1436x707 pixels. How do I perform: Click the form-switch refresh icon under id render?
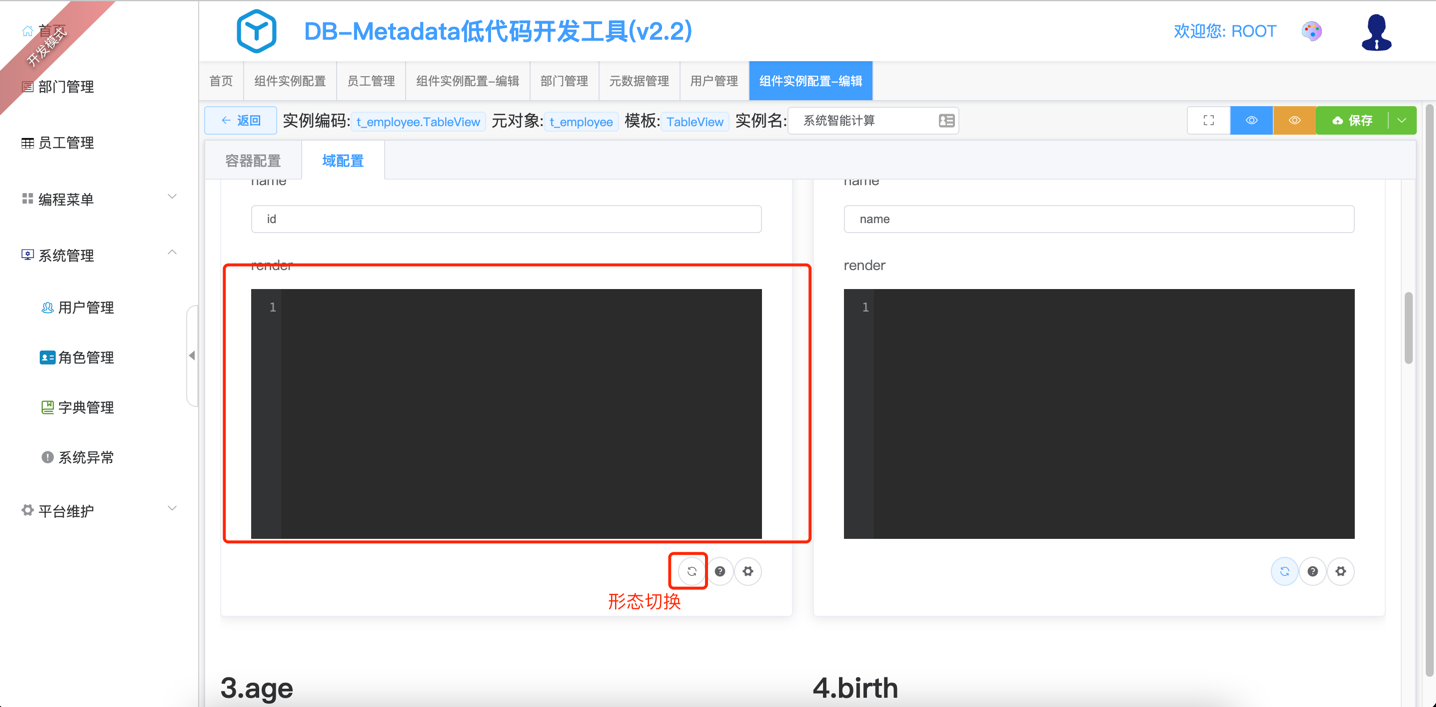[x=691, y=572]
